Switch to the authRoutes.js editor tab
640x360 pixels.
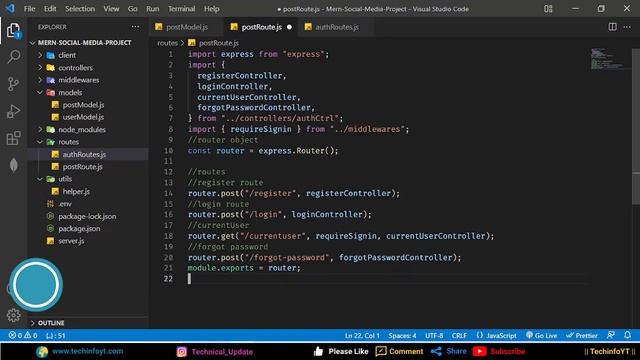[336, 27]
